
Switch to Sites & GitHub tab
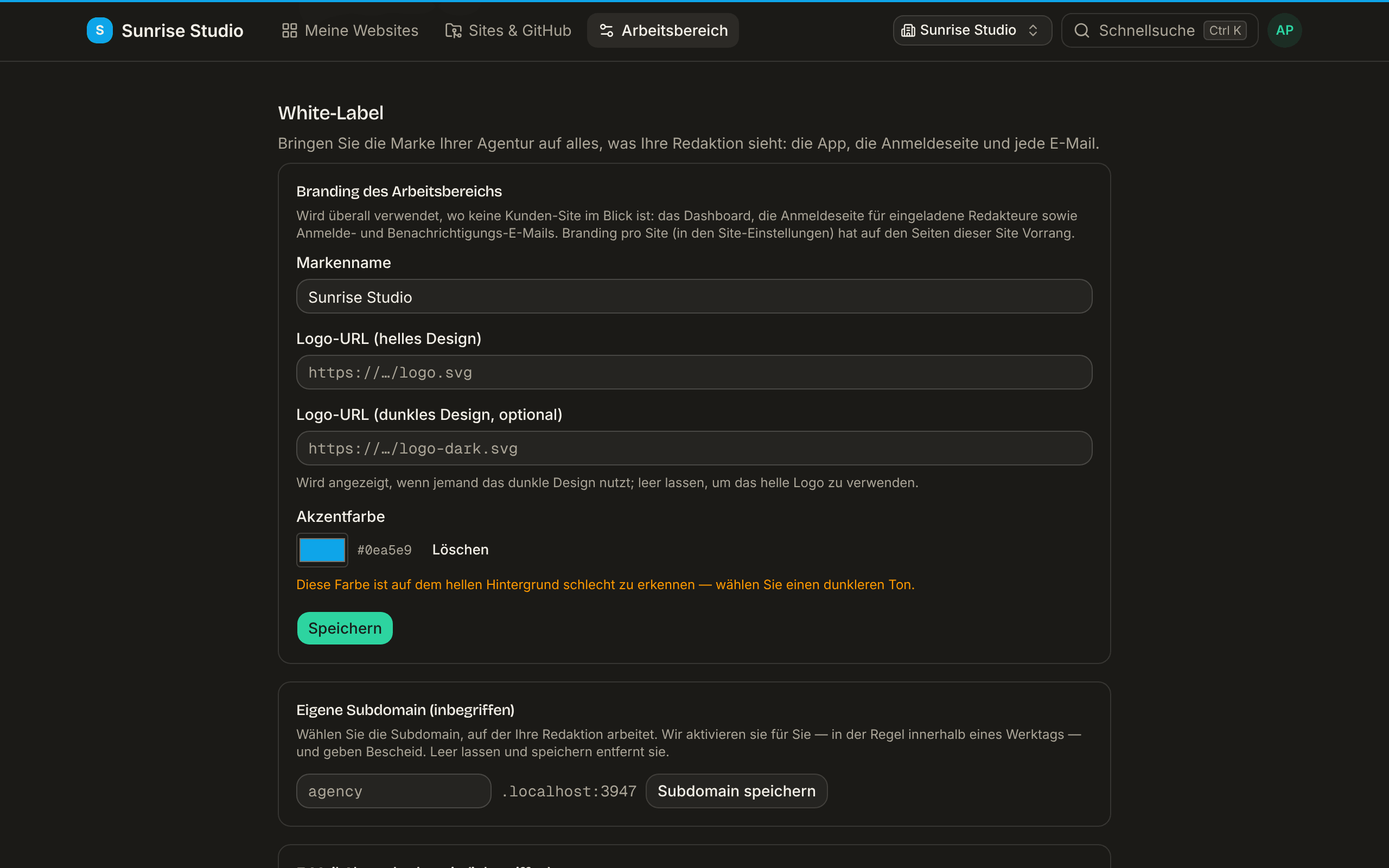click(508, 30)
